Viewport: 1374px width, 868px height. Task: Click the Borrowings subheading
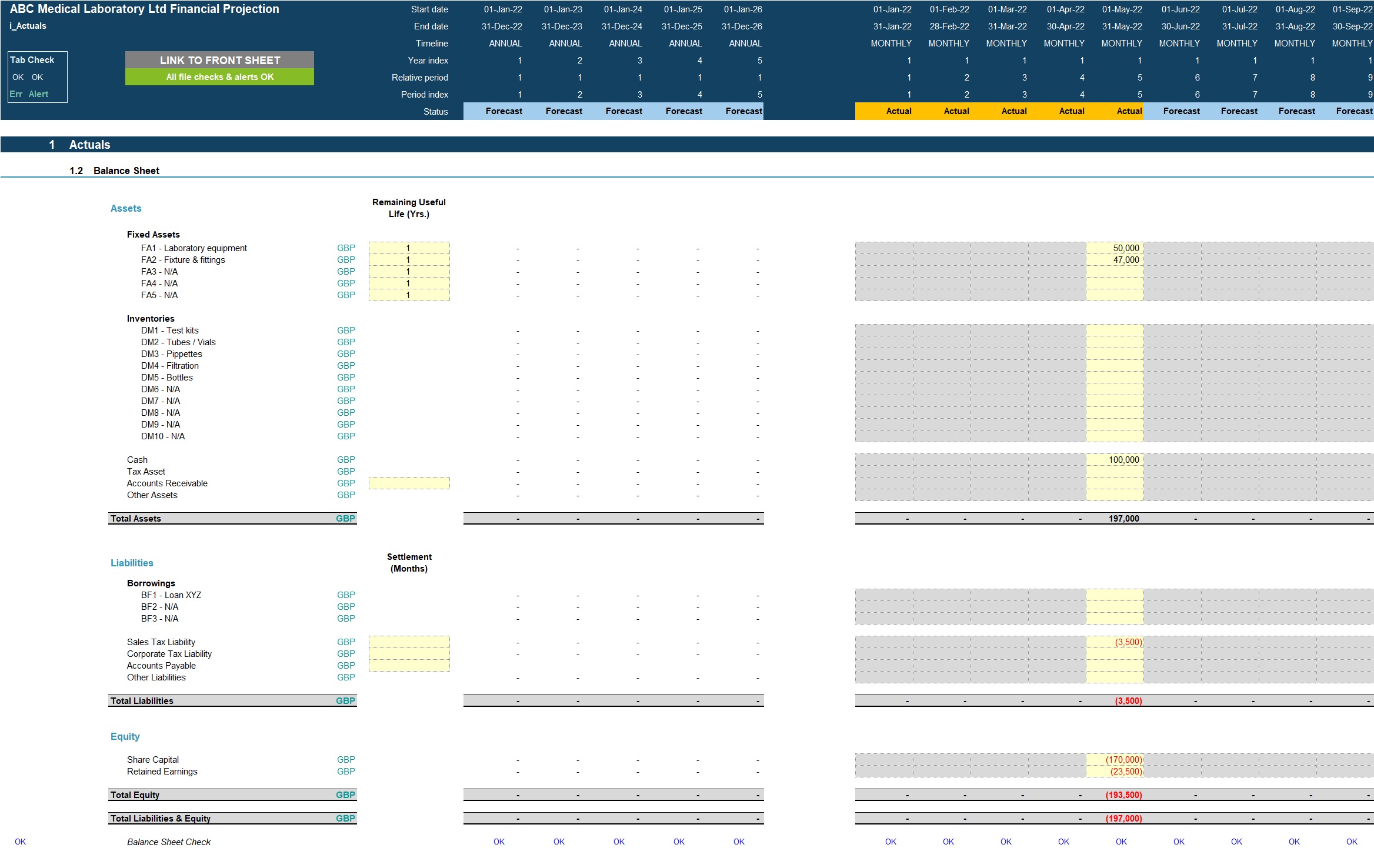click(x=151, y=583)
